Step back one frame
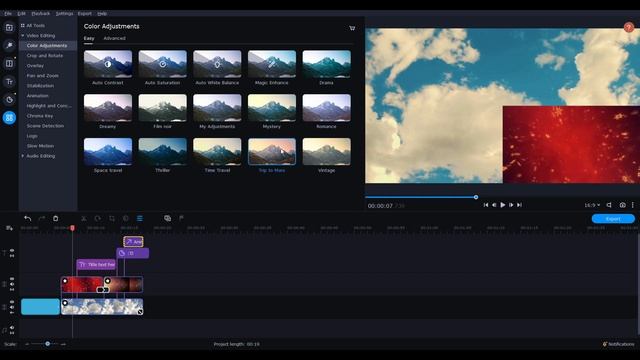The image size is (640, 360). point(494,205)
